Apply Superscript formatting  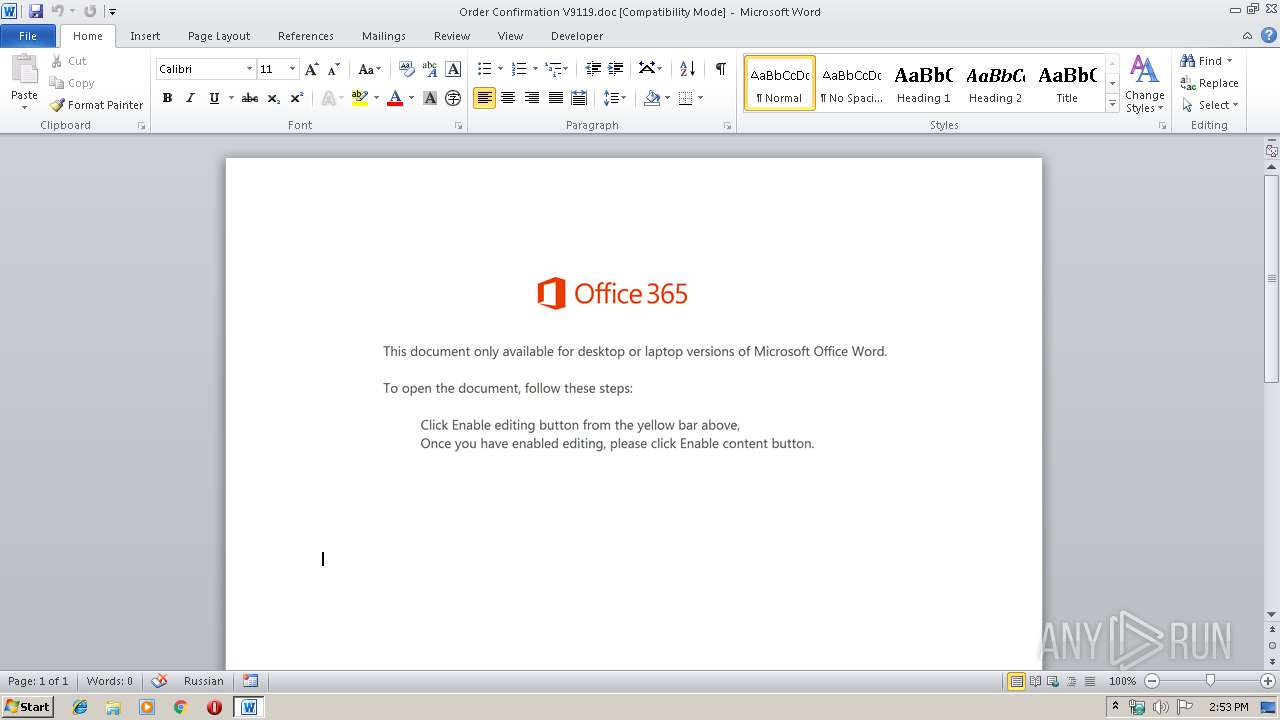pyautogui.click(x=297, y=98)
